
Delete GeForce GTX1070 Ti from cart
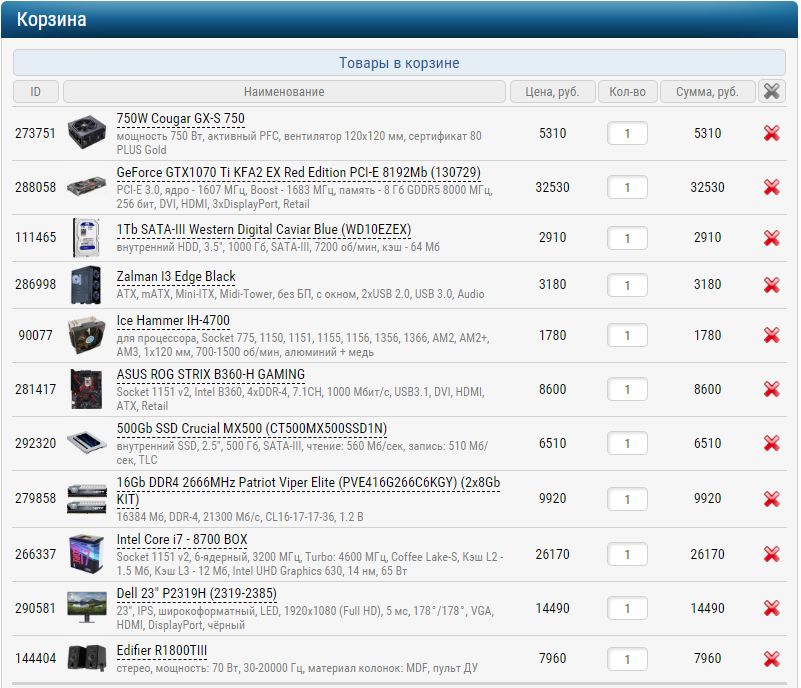coord(771,187)
